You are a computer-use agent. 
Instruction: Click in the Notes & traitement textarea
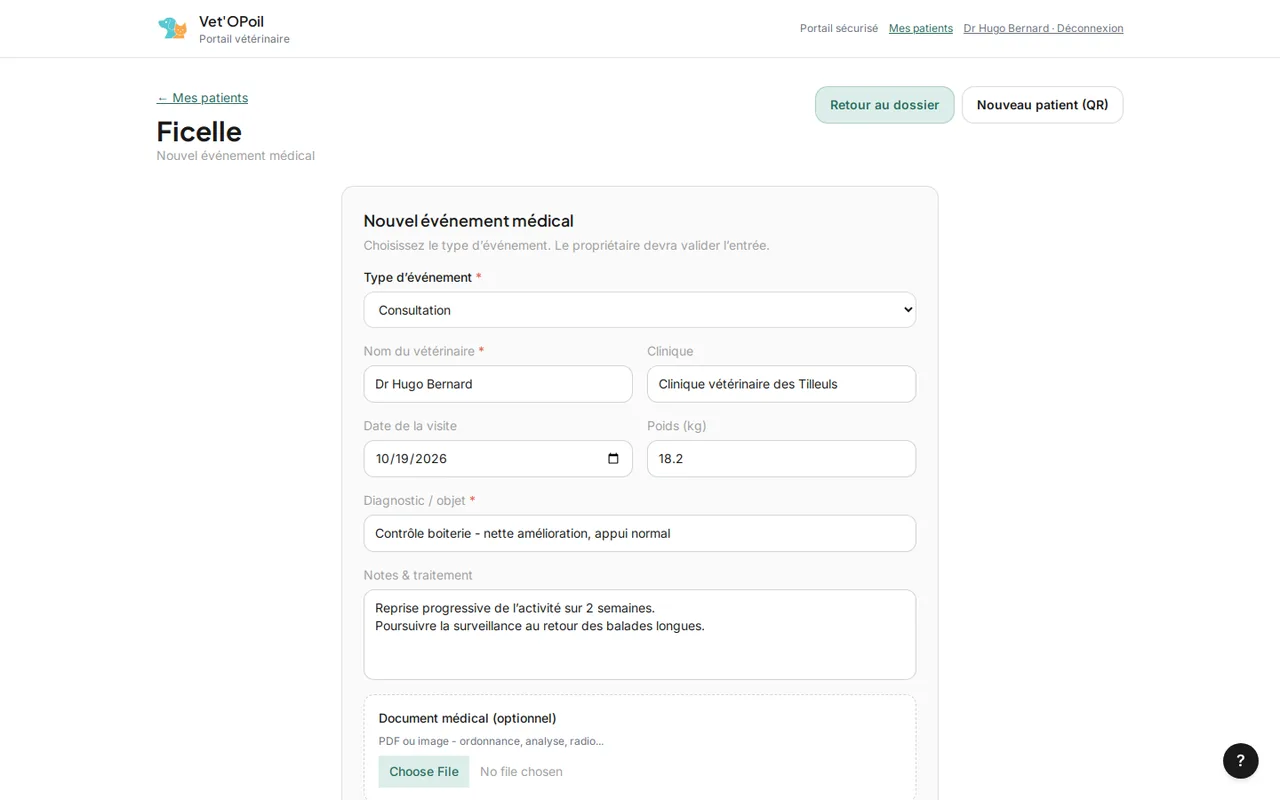click(640, 635)
